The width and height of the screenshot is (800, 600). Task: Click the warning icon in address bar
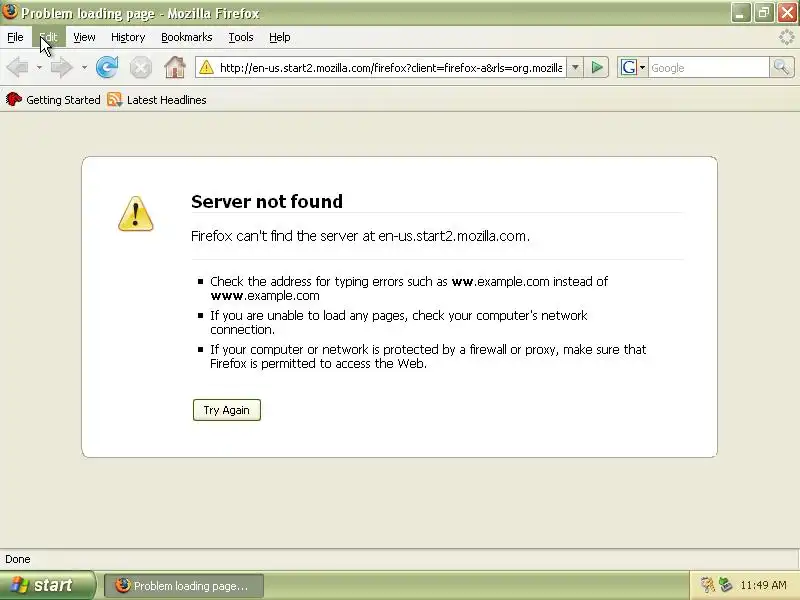(206, 67)
